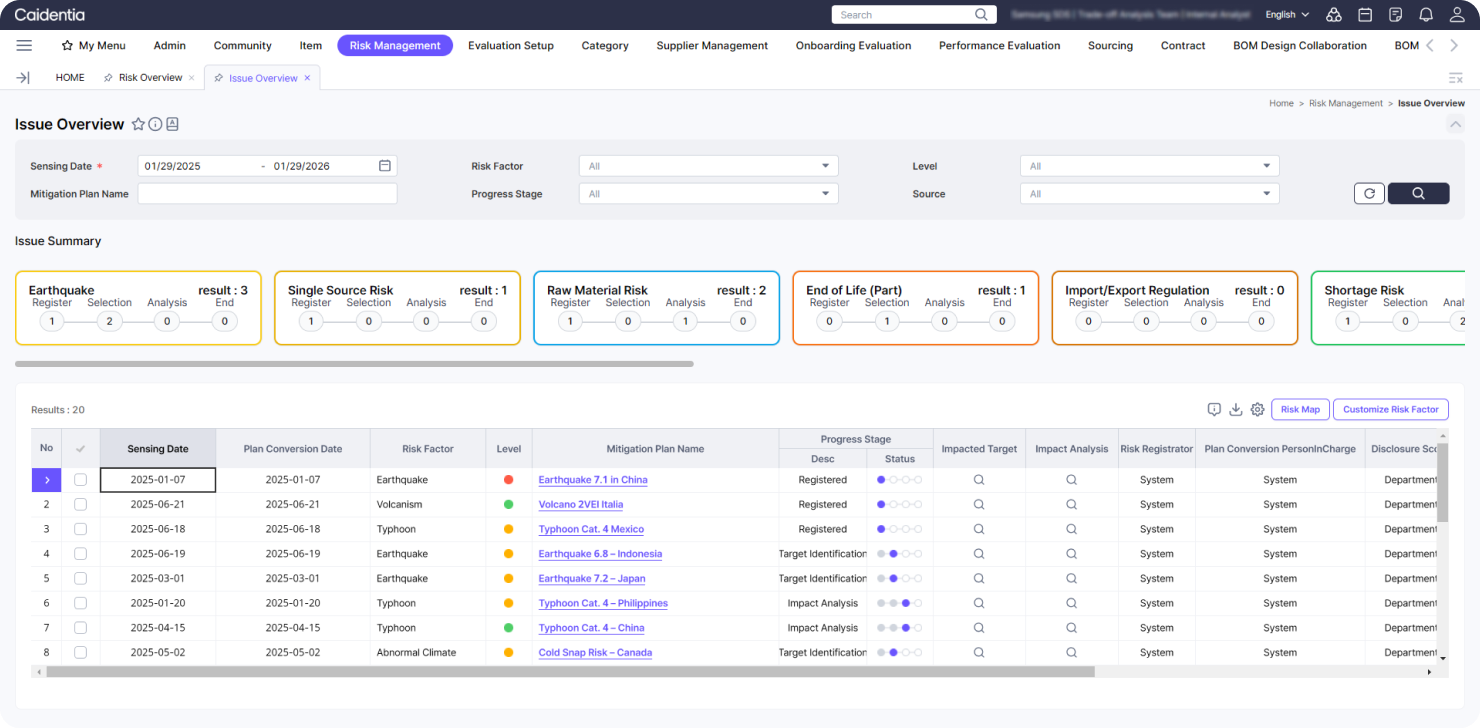Viewport: 1480px width, 728px height.
Task: Click the notification bell icon
Action: point(1425,15)
